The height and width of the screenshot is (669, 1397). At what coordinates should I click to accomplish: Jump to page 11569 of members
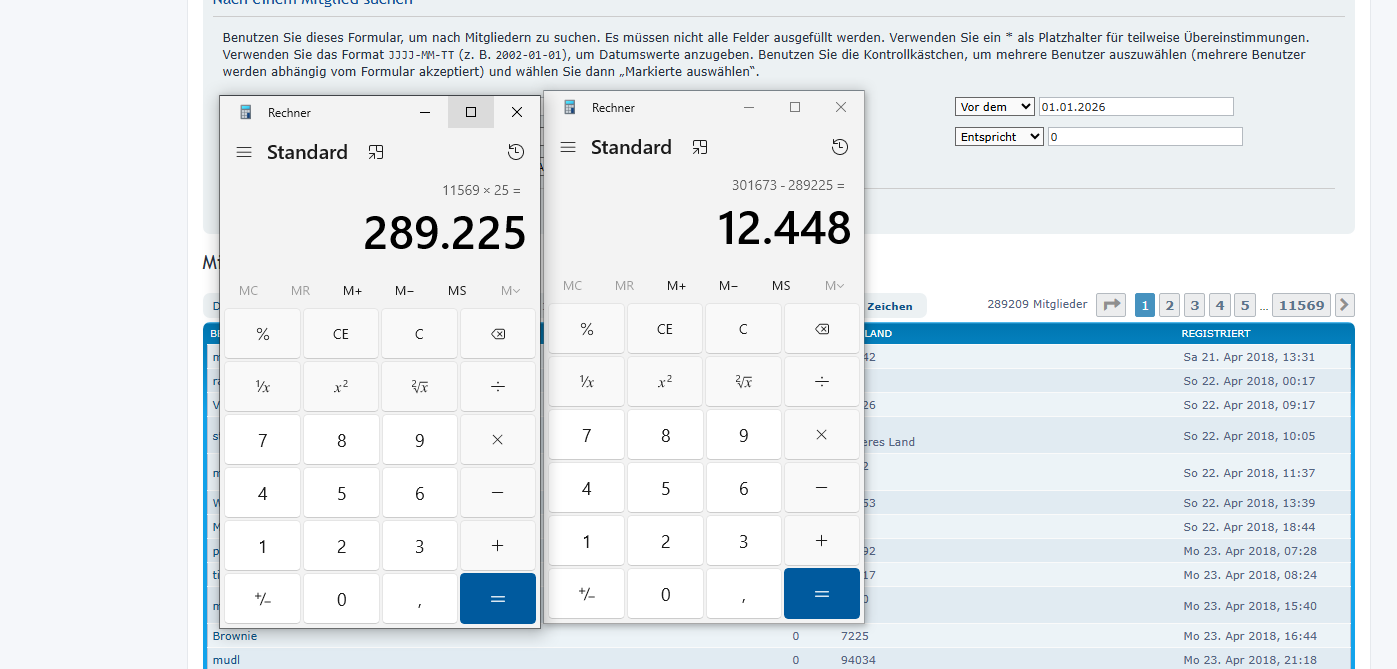click(x=1301, y=305)
